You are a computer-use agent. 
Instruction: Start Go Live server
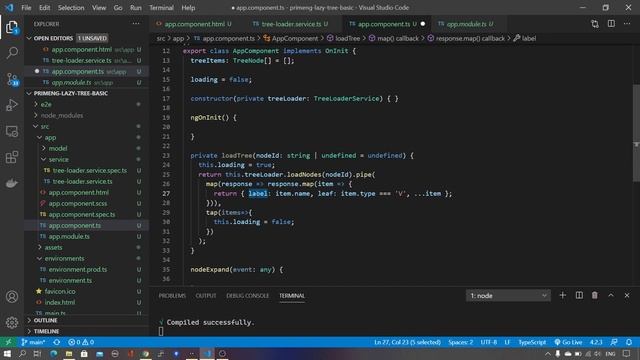[568, 342]
